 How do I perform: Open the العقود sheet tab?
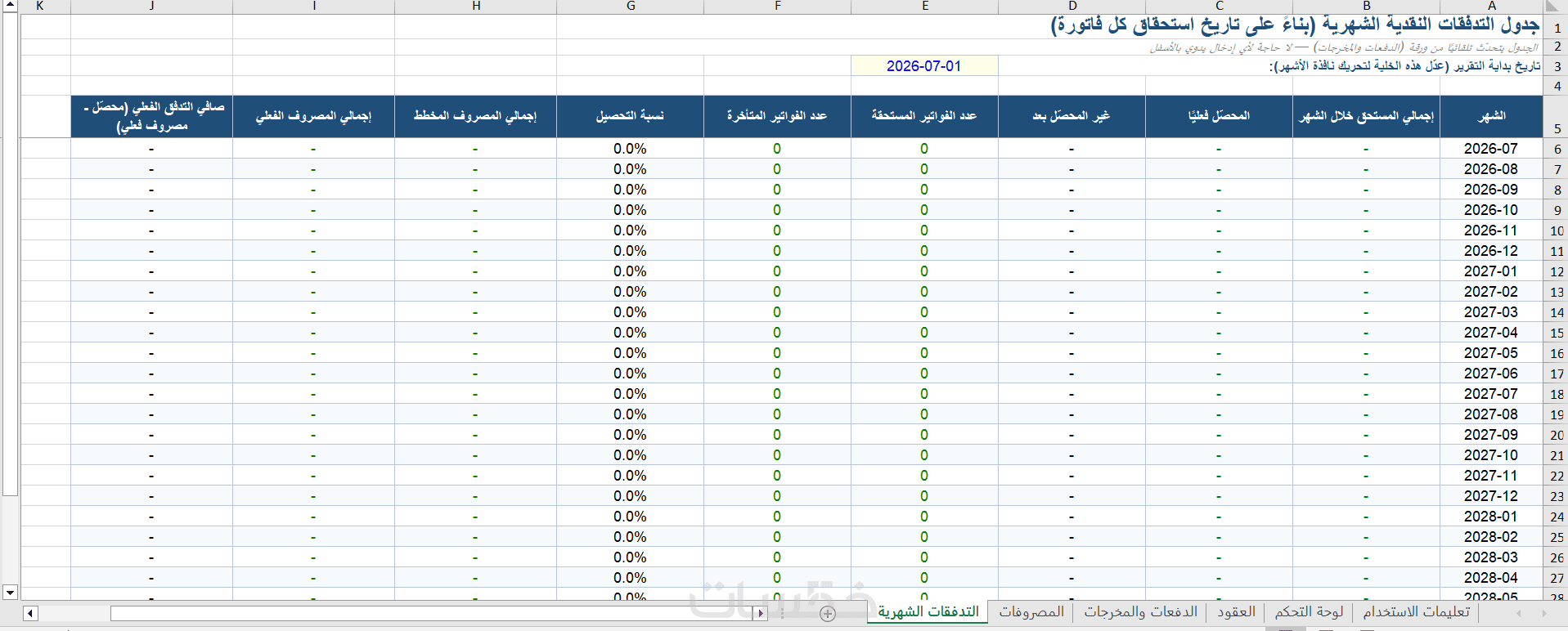[1236, 611]
